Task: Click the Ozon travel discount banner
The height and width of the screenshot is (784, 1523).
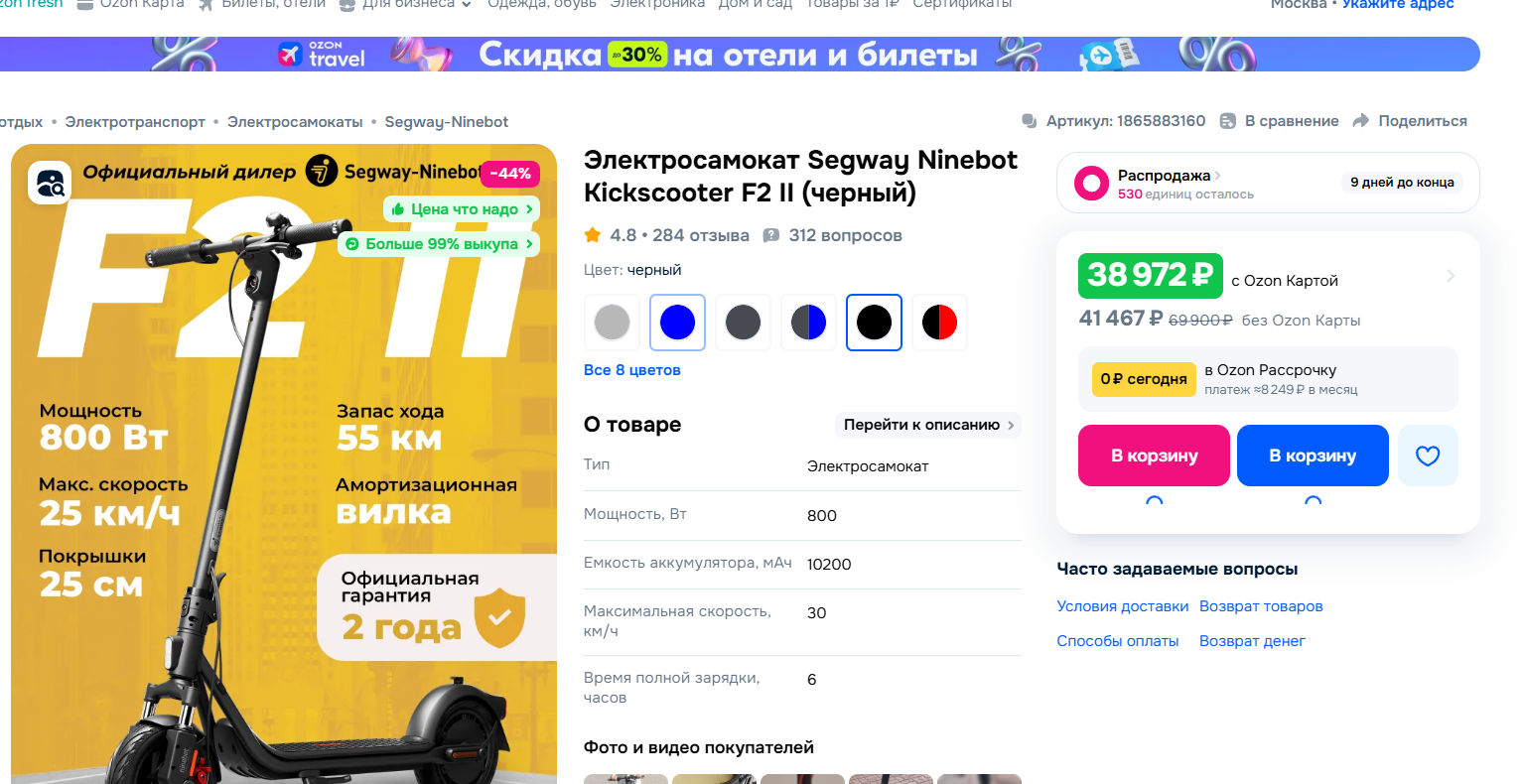Action: coord(740,54)
